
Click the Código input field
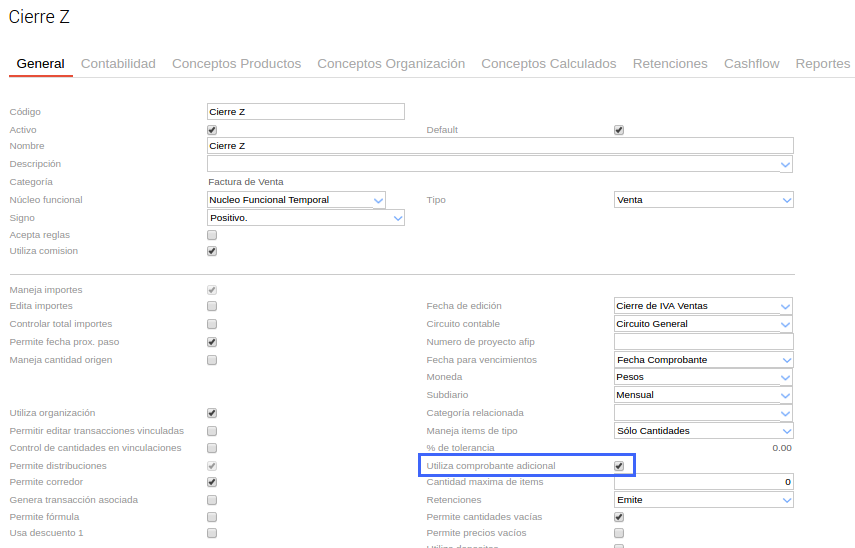(305, 112)
